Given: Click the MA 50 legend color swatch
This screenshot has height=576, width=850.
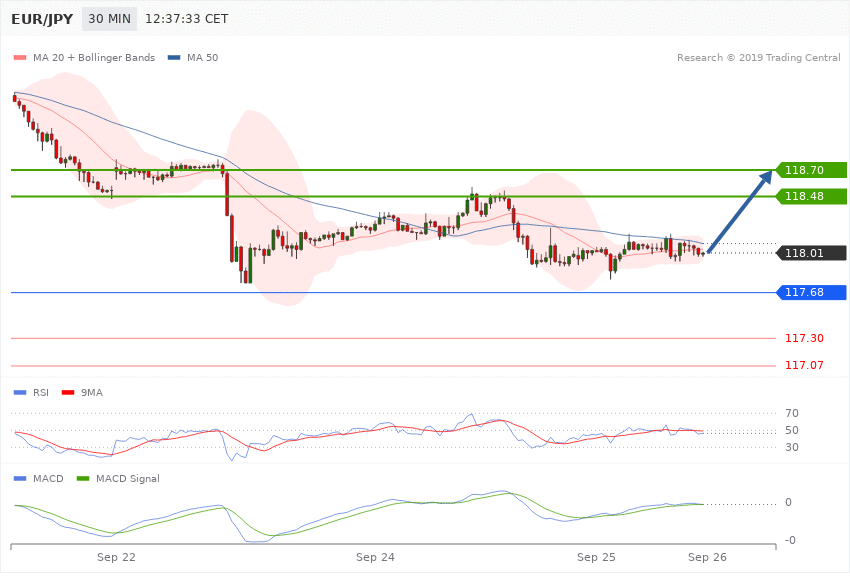Looking at the screenshot, I should 174,57.
